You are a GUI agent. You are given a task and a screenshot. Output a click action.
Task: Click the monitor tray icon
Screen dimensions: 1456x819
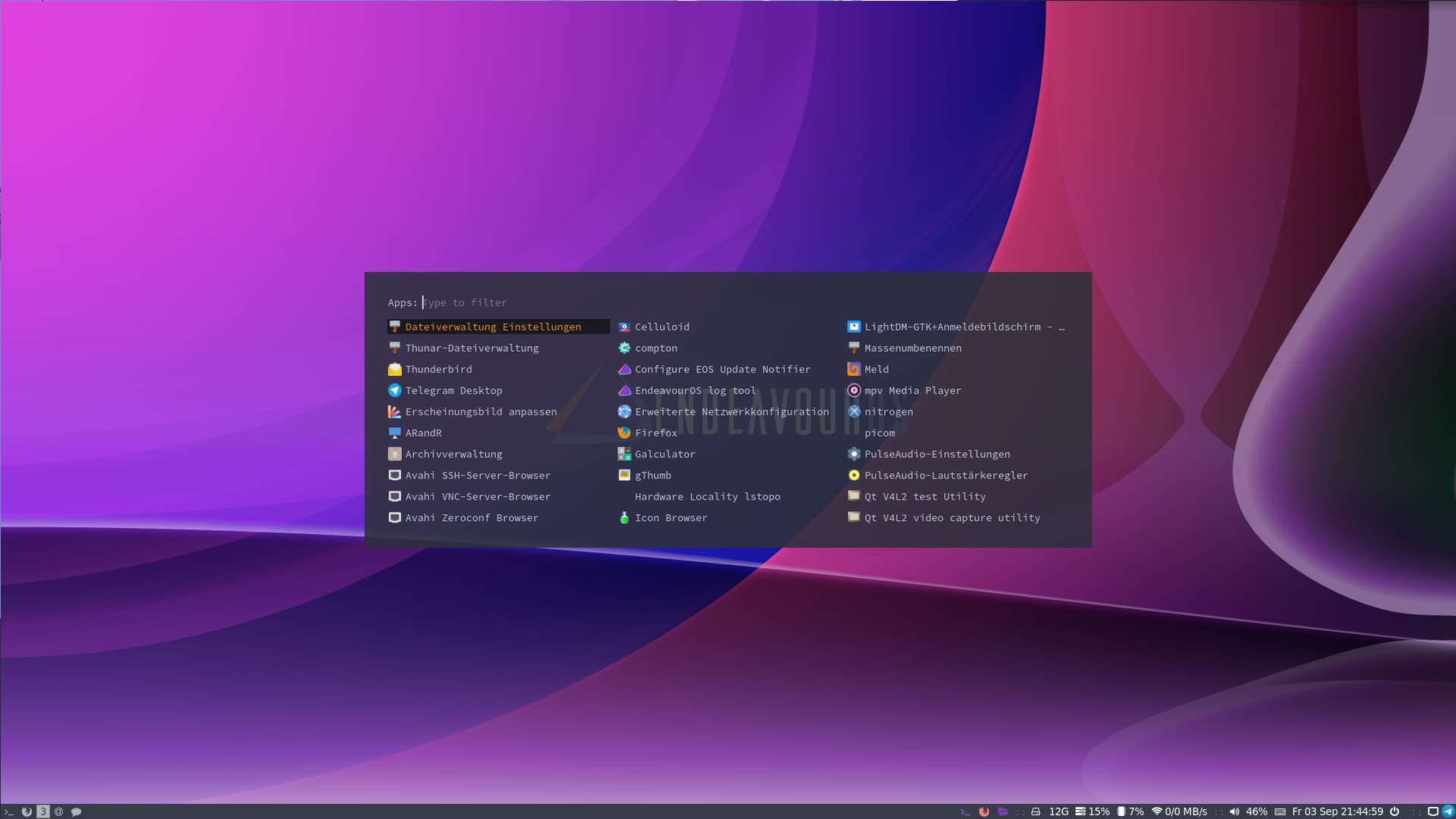click(x=1433, y=811)
